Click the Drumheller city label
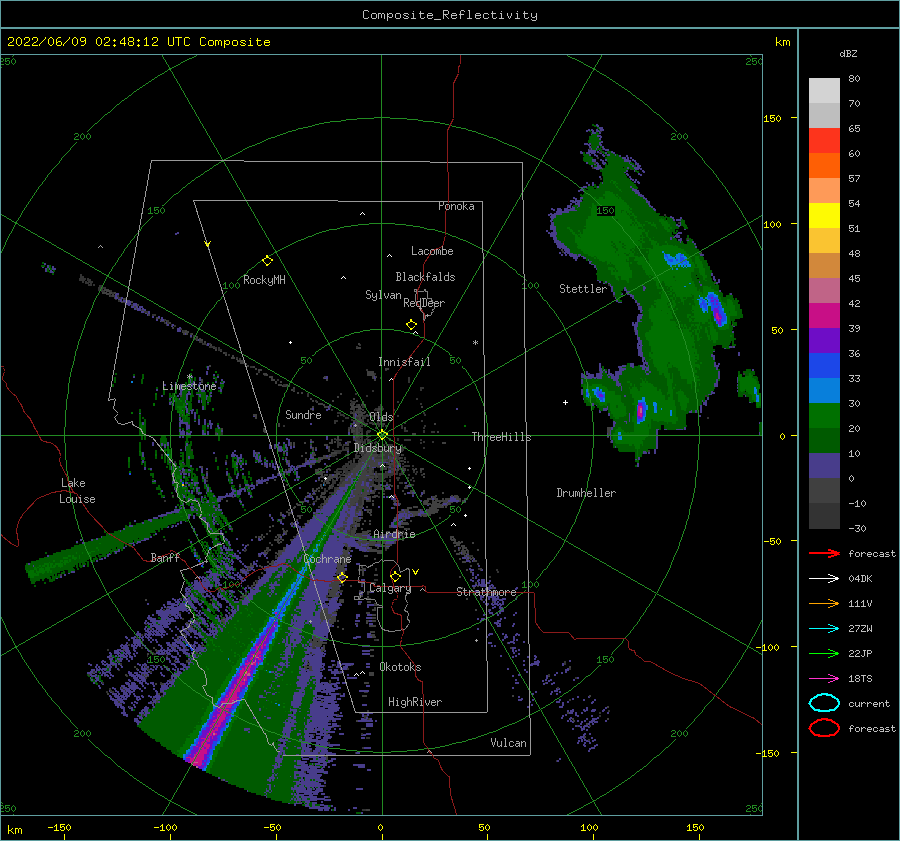The width and height of the screenshot is (900, 841). tap(586, 493)
